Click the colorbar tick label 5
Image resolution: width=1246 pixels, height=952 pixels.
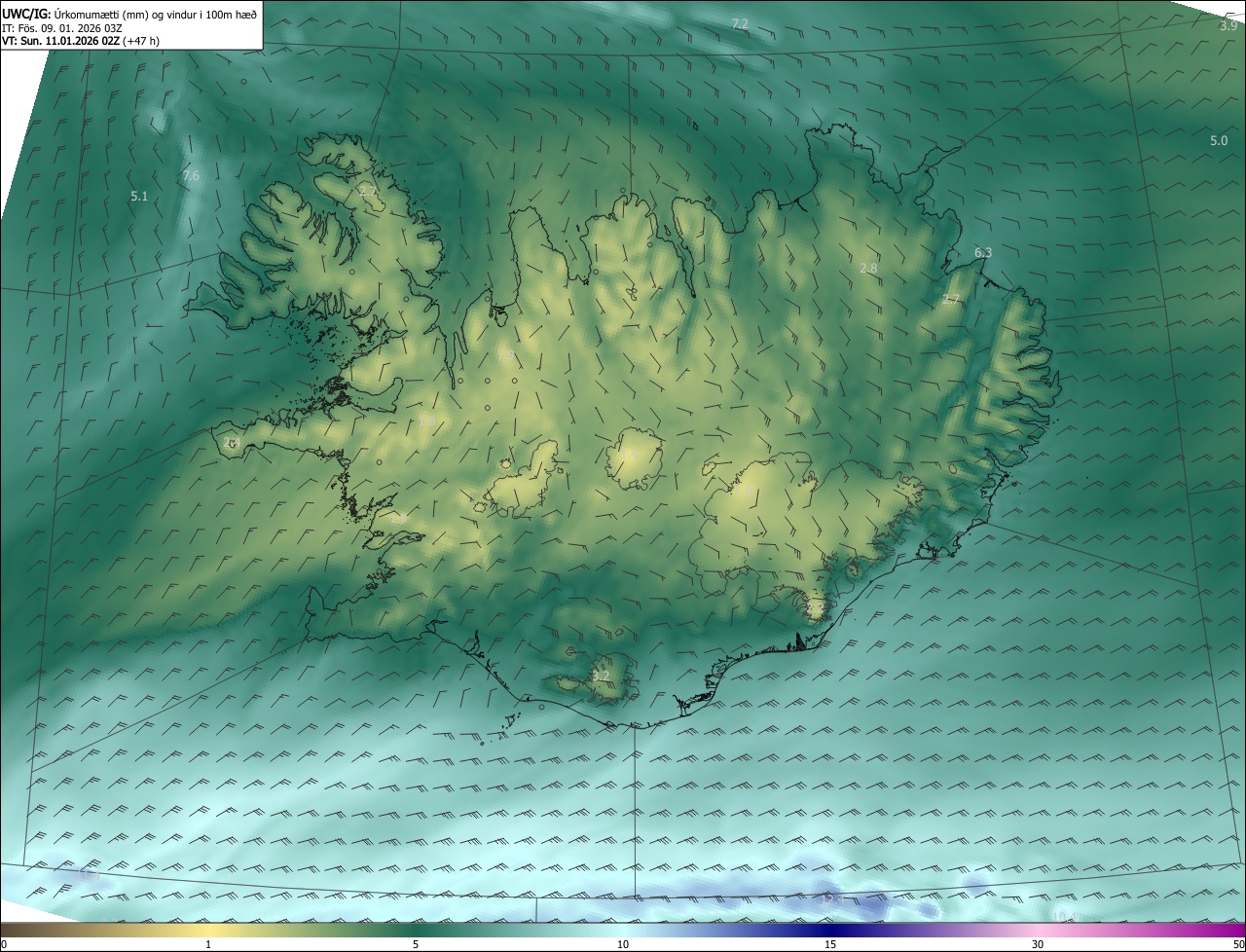pyautogui.click(x=416, y=944)
